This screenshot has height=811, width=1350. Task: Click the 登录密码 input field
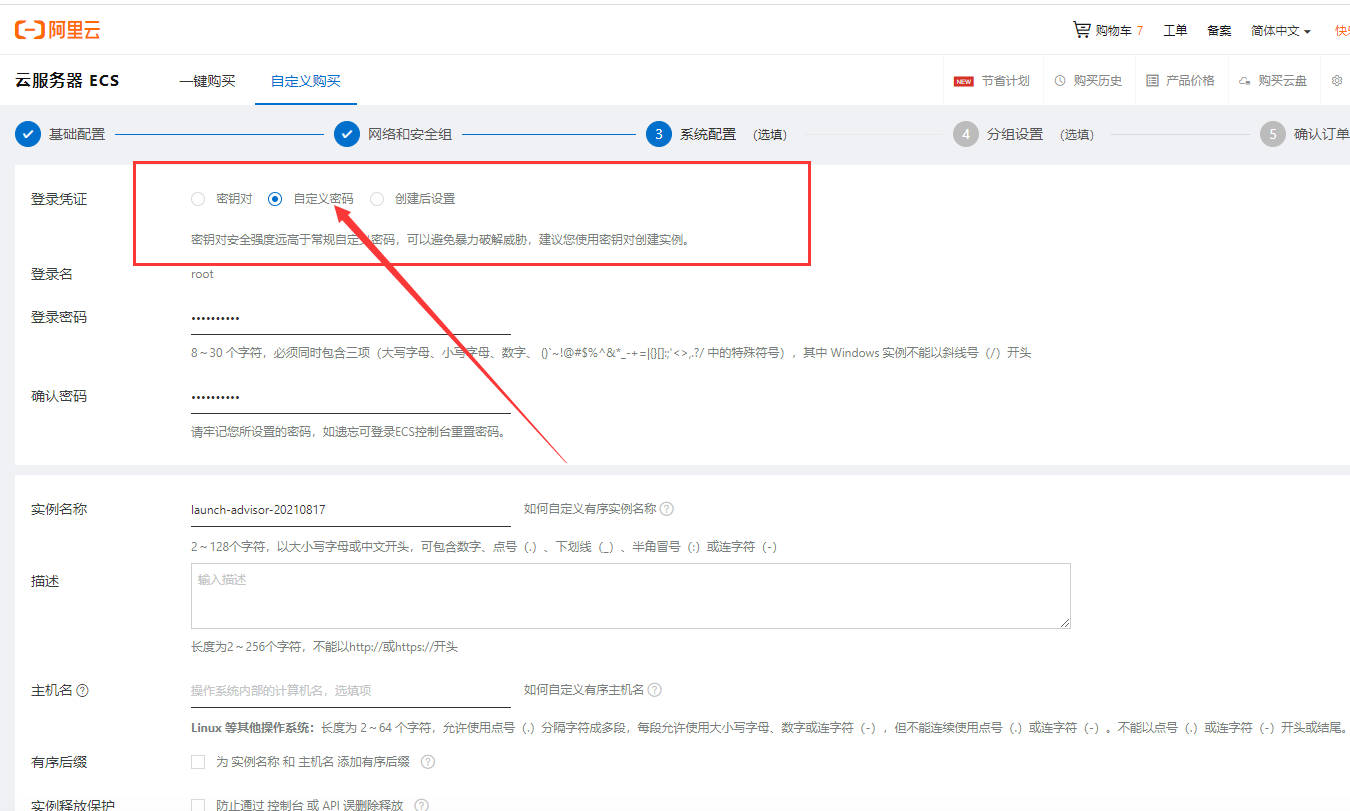351,318
